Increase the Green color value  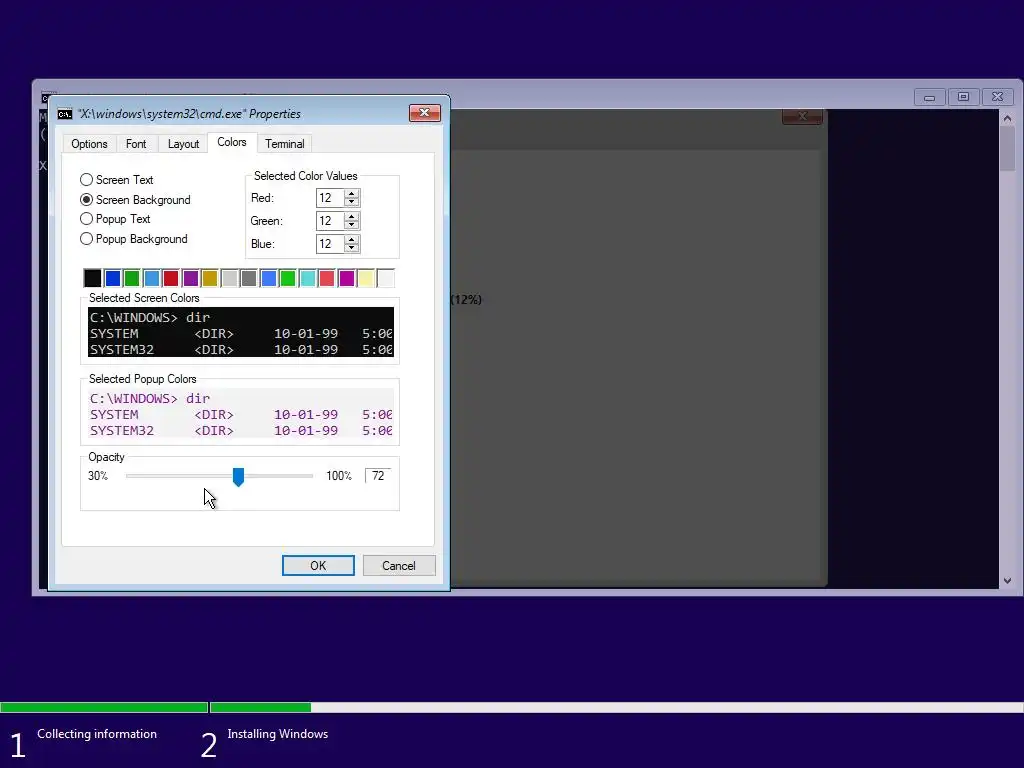point(352,217)
